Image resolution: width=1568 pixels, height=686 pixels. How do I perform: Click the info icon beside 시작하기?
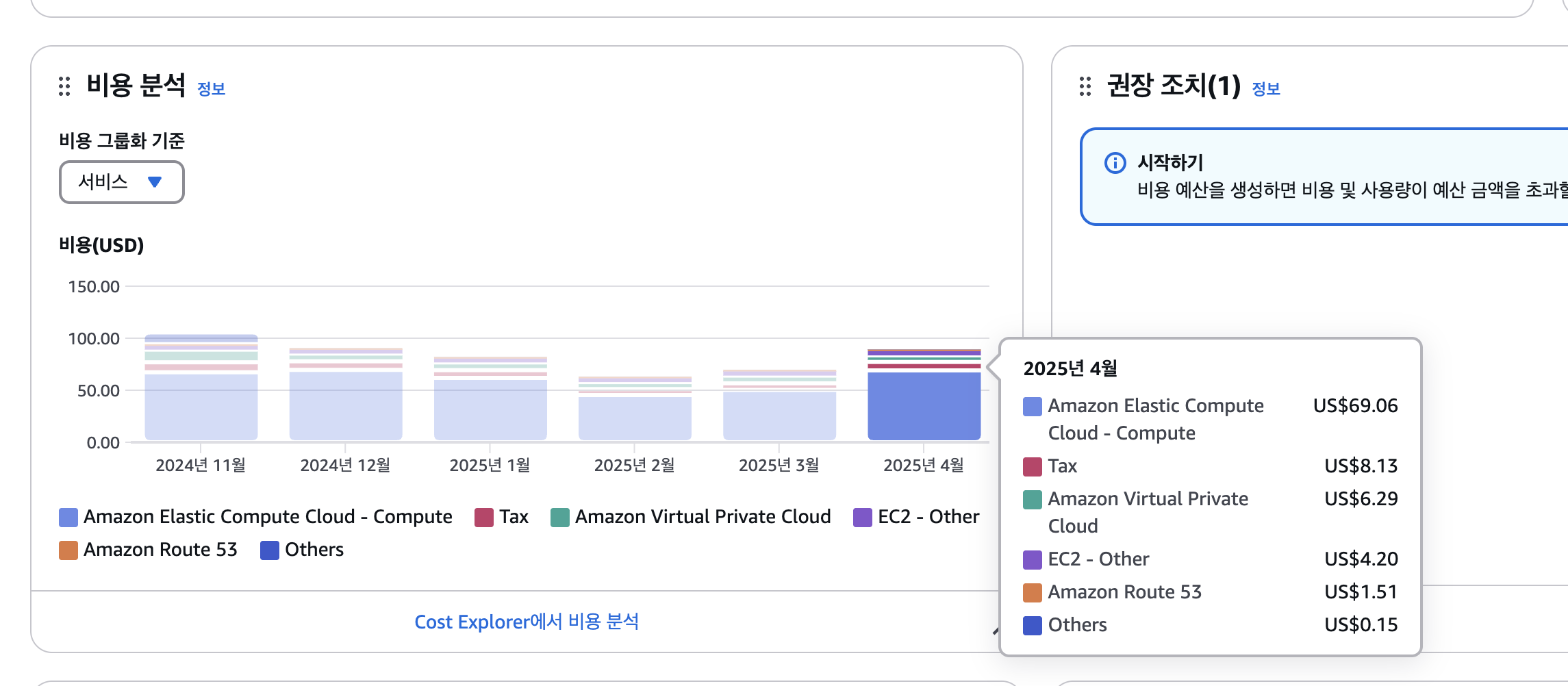pos(1115,163)
